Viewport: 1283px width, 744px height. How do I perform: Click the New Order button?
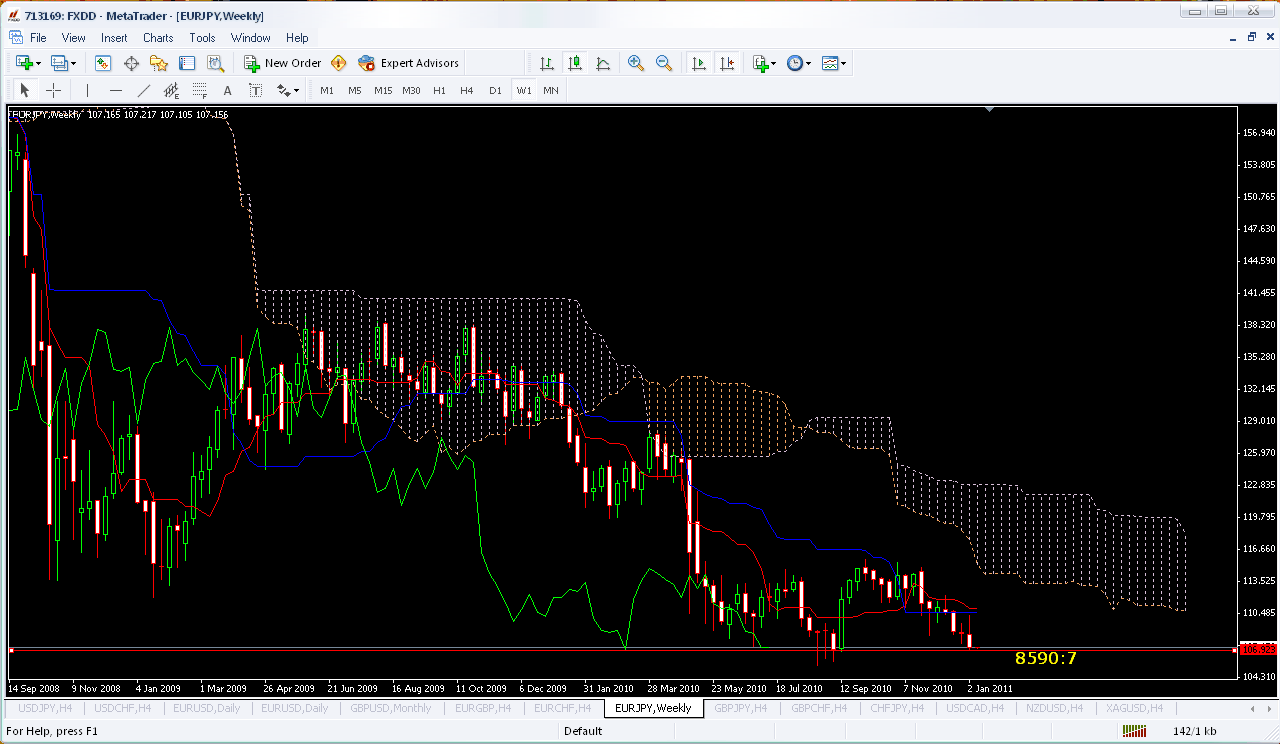tap(282, 63)
